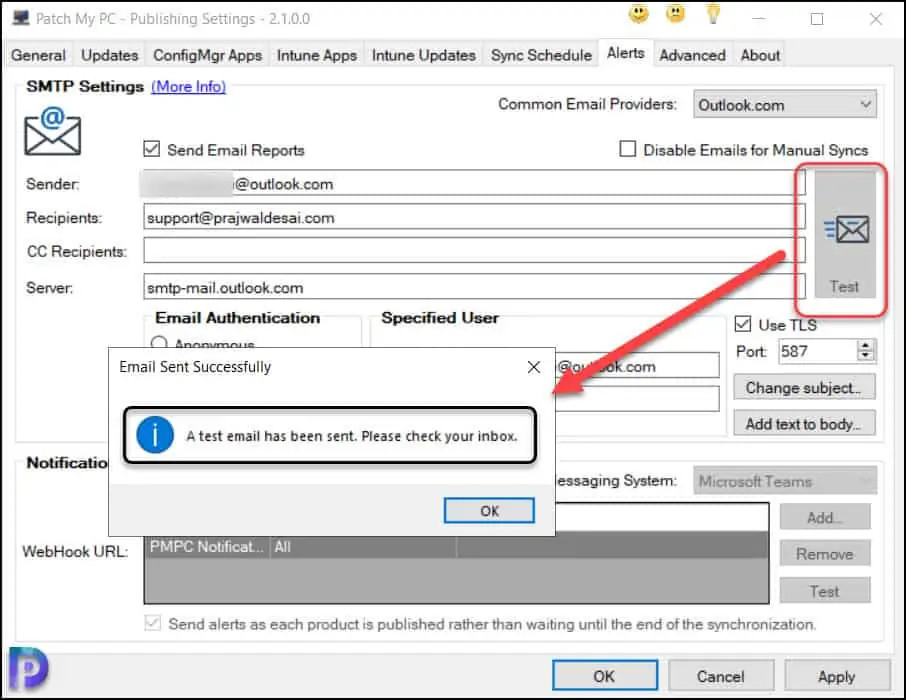
Task: Click the Specified User username field
Action: click(637, 365)
